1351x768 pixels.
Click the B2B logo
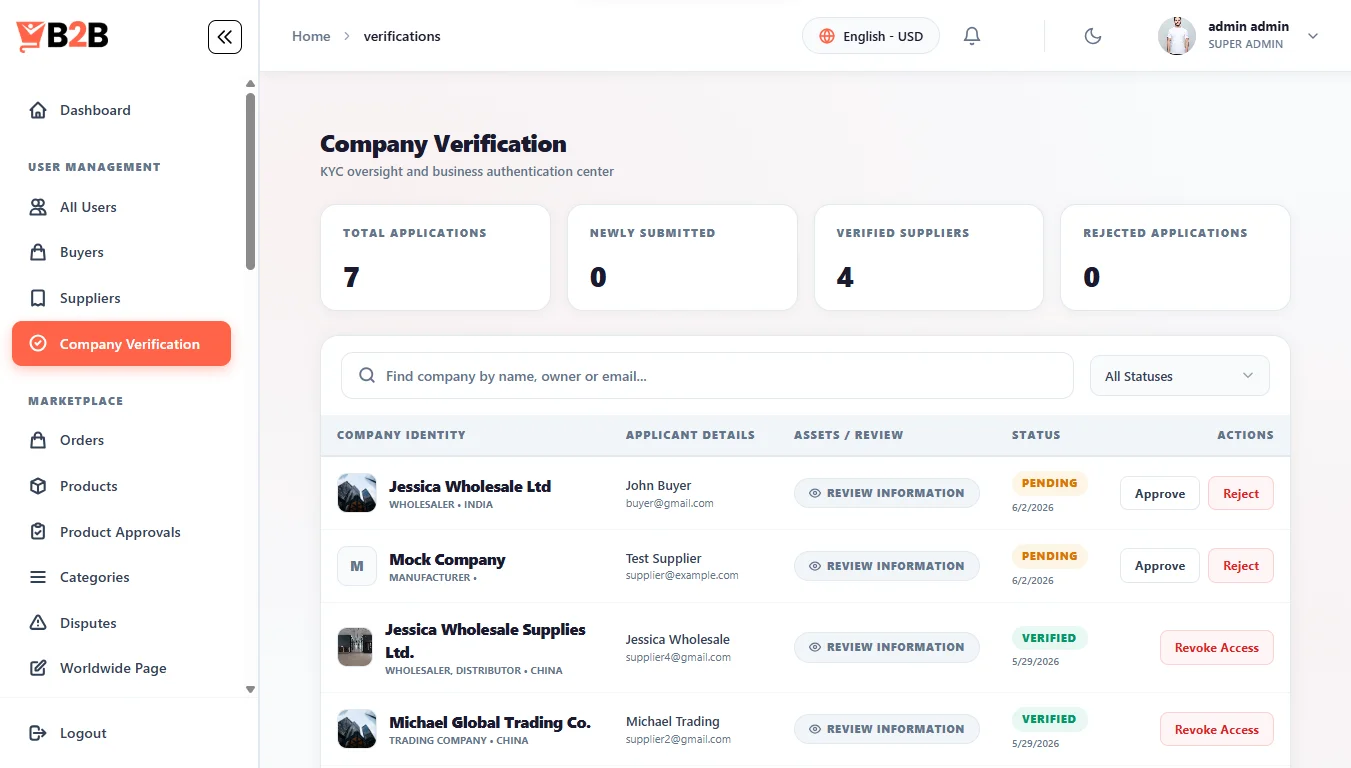click(62, 36)
